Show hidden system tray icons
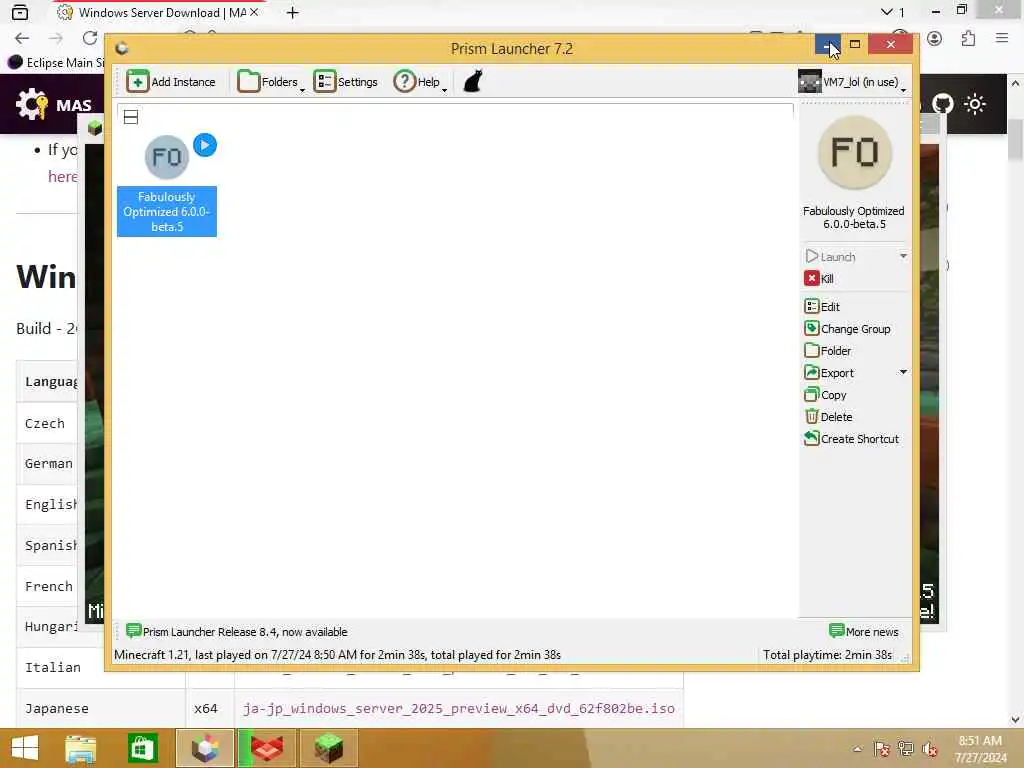The height and width of the screenshot is (768, 1024). pyautogui.click(x=857, y=749)
